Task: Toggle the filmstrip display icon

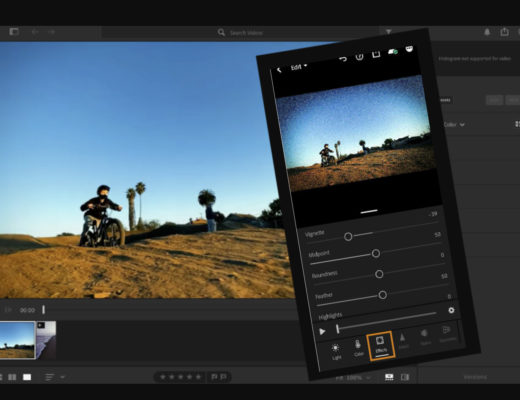Action: tap(389, 377)
